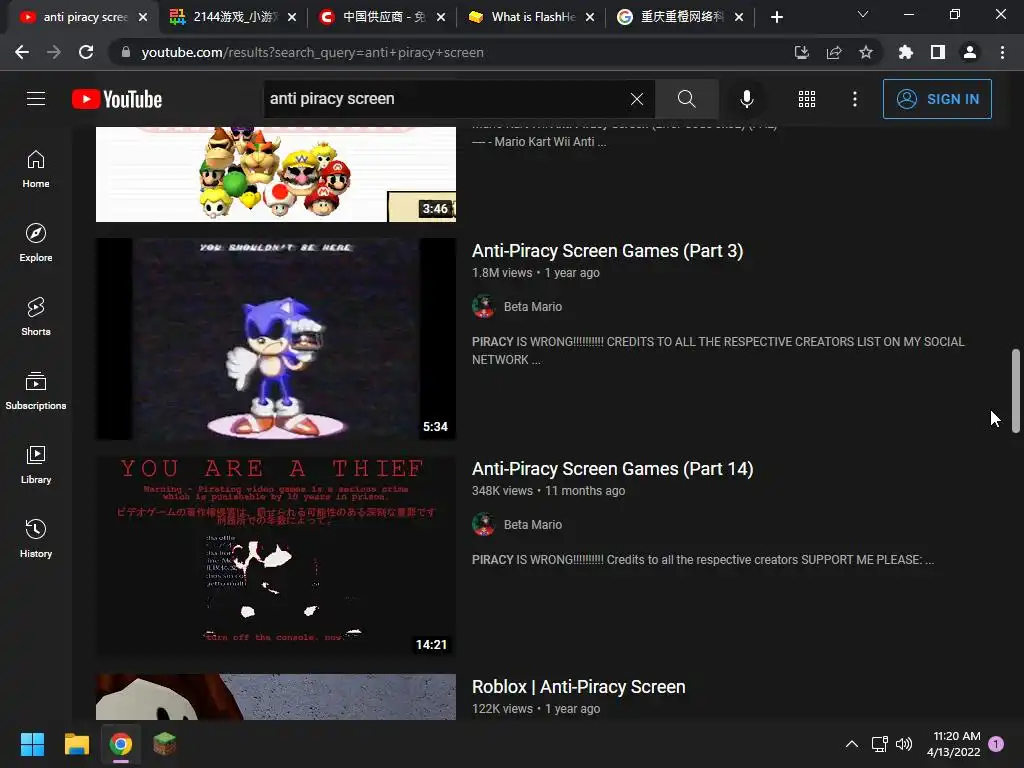
Task: Switch to the 中国供应商 tab
Action: (381, 17)
